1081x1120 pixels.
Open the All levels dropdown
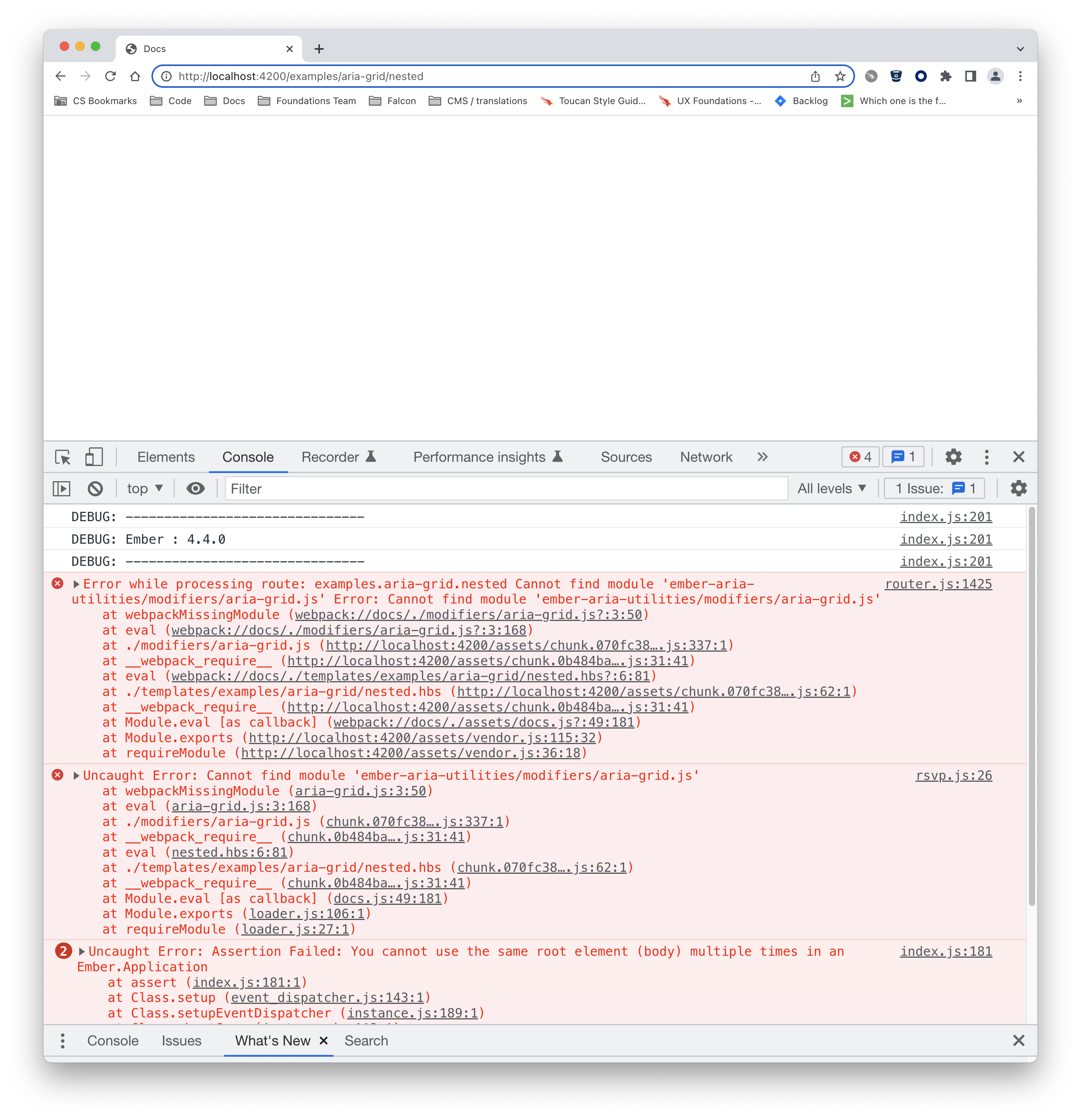coord(831,489)
